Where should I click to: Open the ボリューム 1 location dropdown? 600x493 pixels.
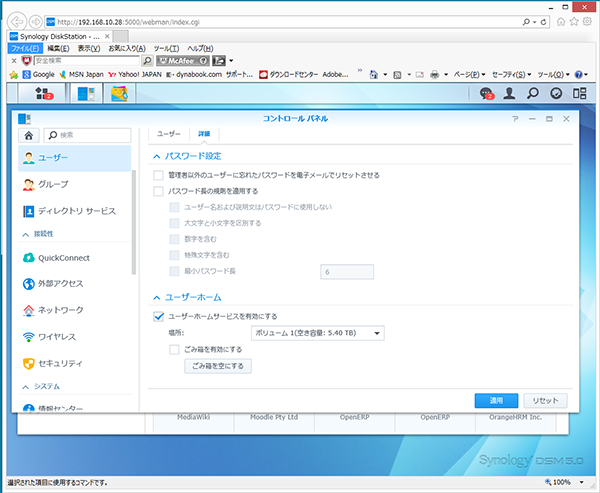tap(318, 333)
